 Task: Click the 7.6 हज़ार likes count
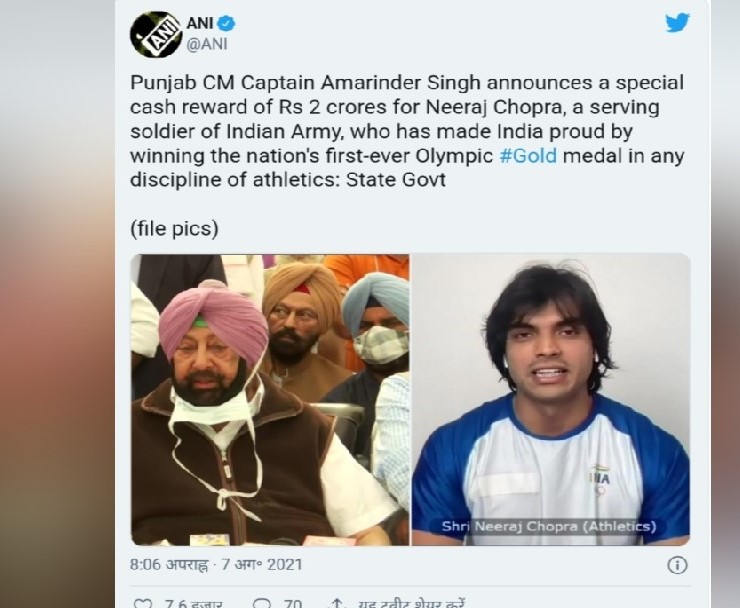coord(193,603)
